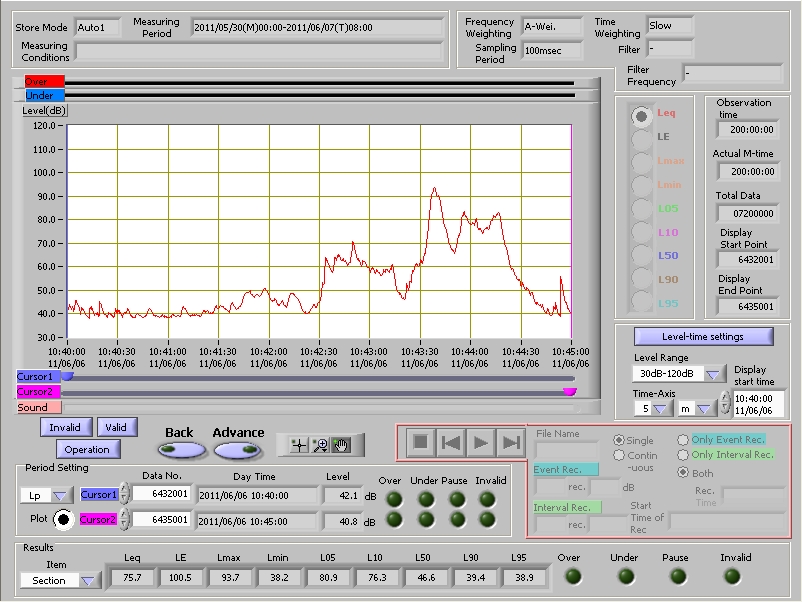The height and width of the screenshot is (602, 802).
Task: Click the Display start time field
Action: [758, 404]
